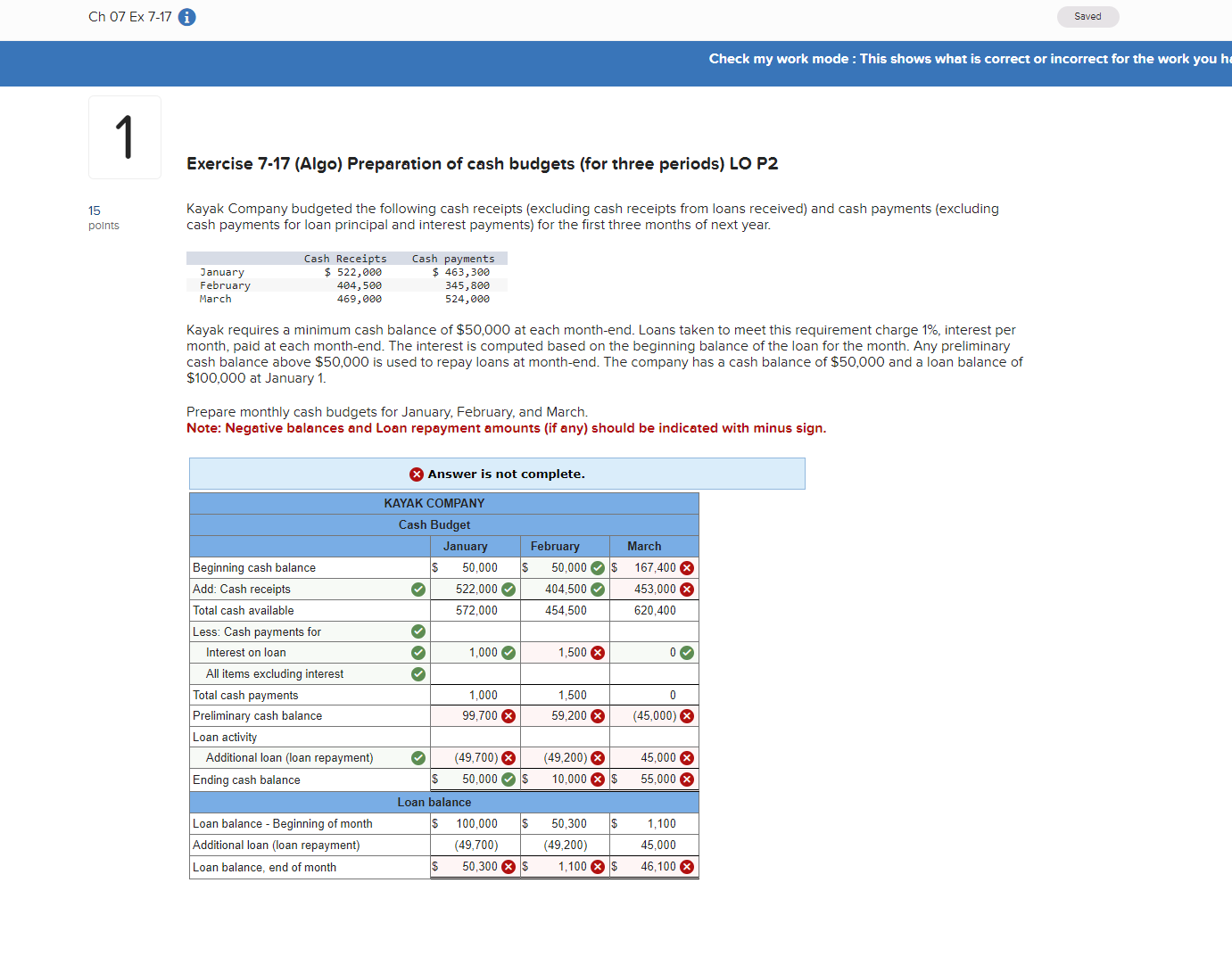Click red X next to March 167,400 beginning balance
Screen dimensions: 1232x957
pyautogui.click(x=687, y=568)
